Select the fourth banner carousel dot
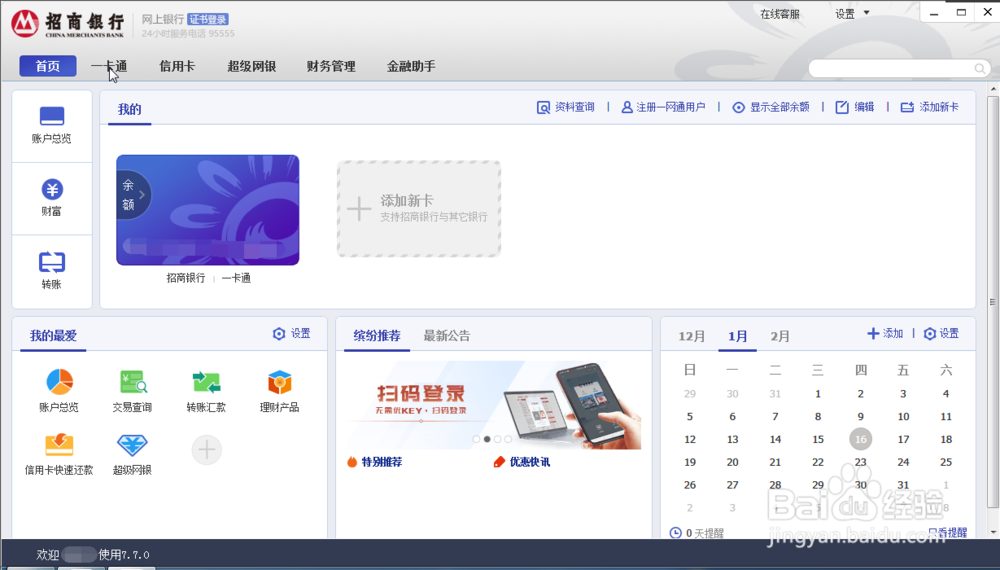Viewport: 1000px width, 570px height. pyautogui.click(x=508, y=439)
